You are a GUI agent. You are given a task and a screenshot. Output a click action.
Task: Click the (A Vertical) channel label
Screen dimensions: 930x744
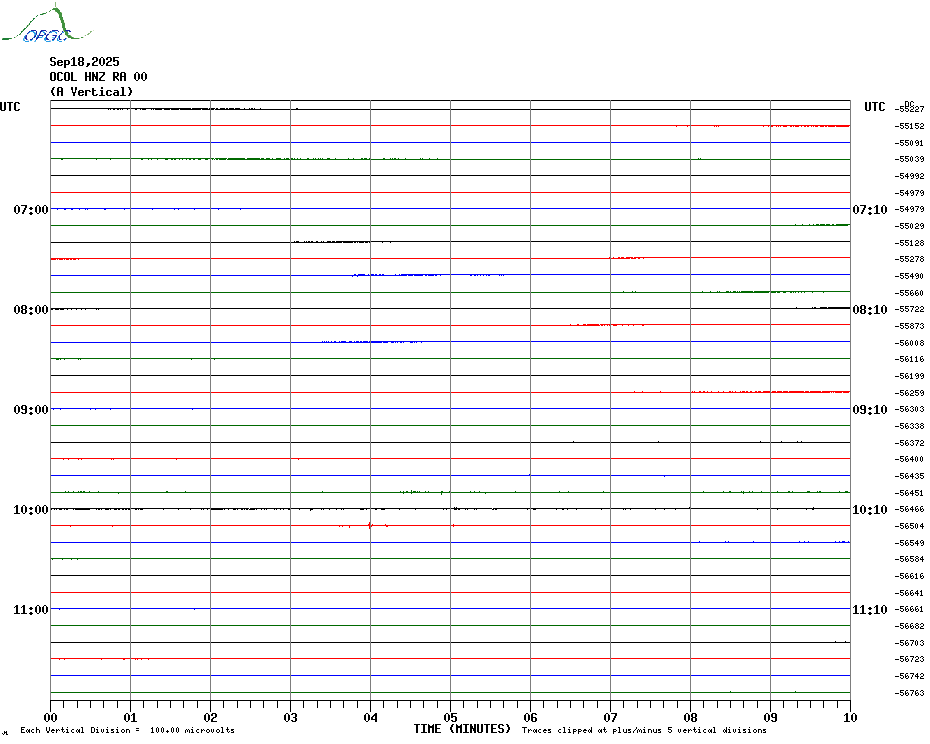pos(91,91)
